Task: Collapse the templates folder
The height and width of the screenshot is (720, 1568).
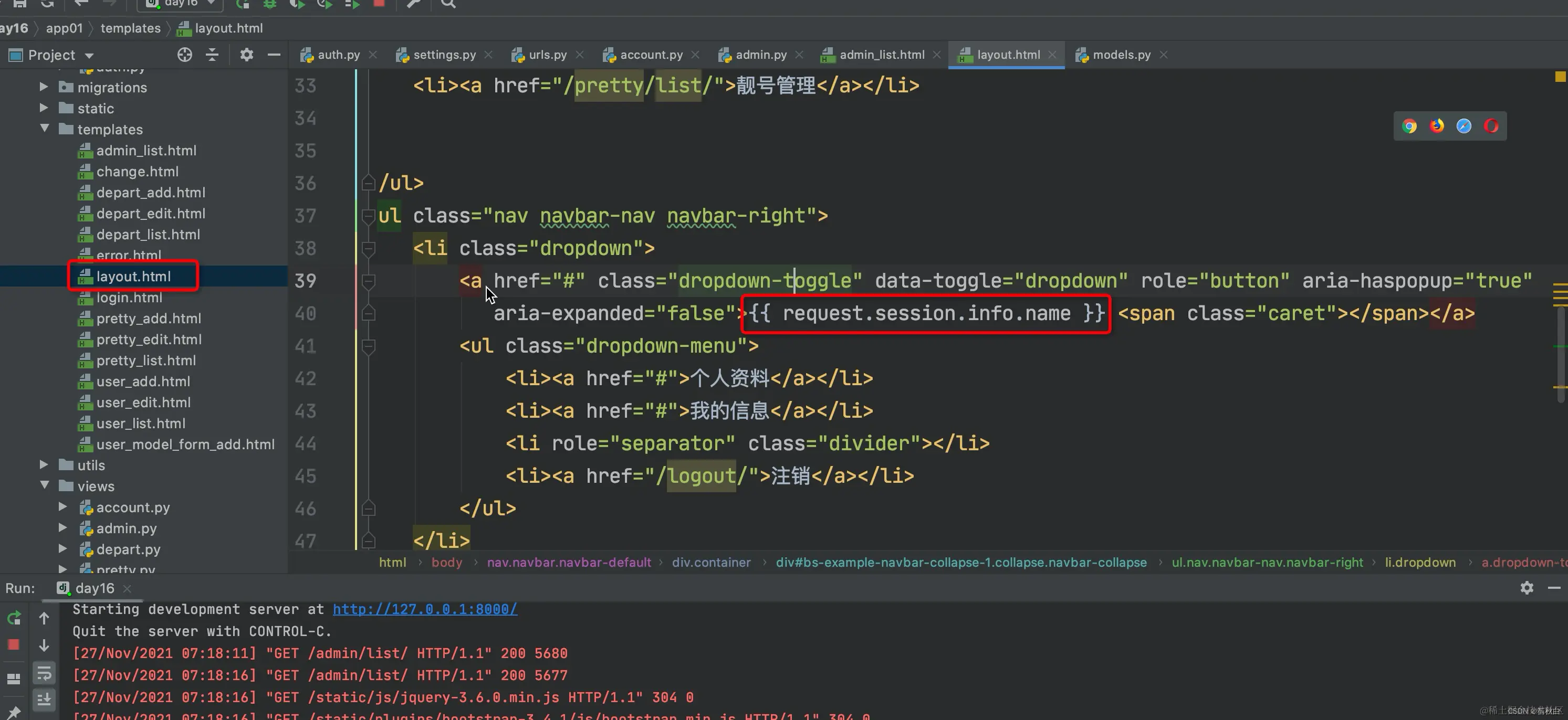Action: 45,129
